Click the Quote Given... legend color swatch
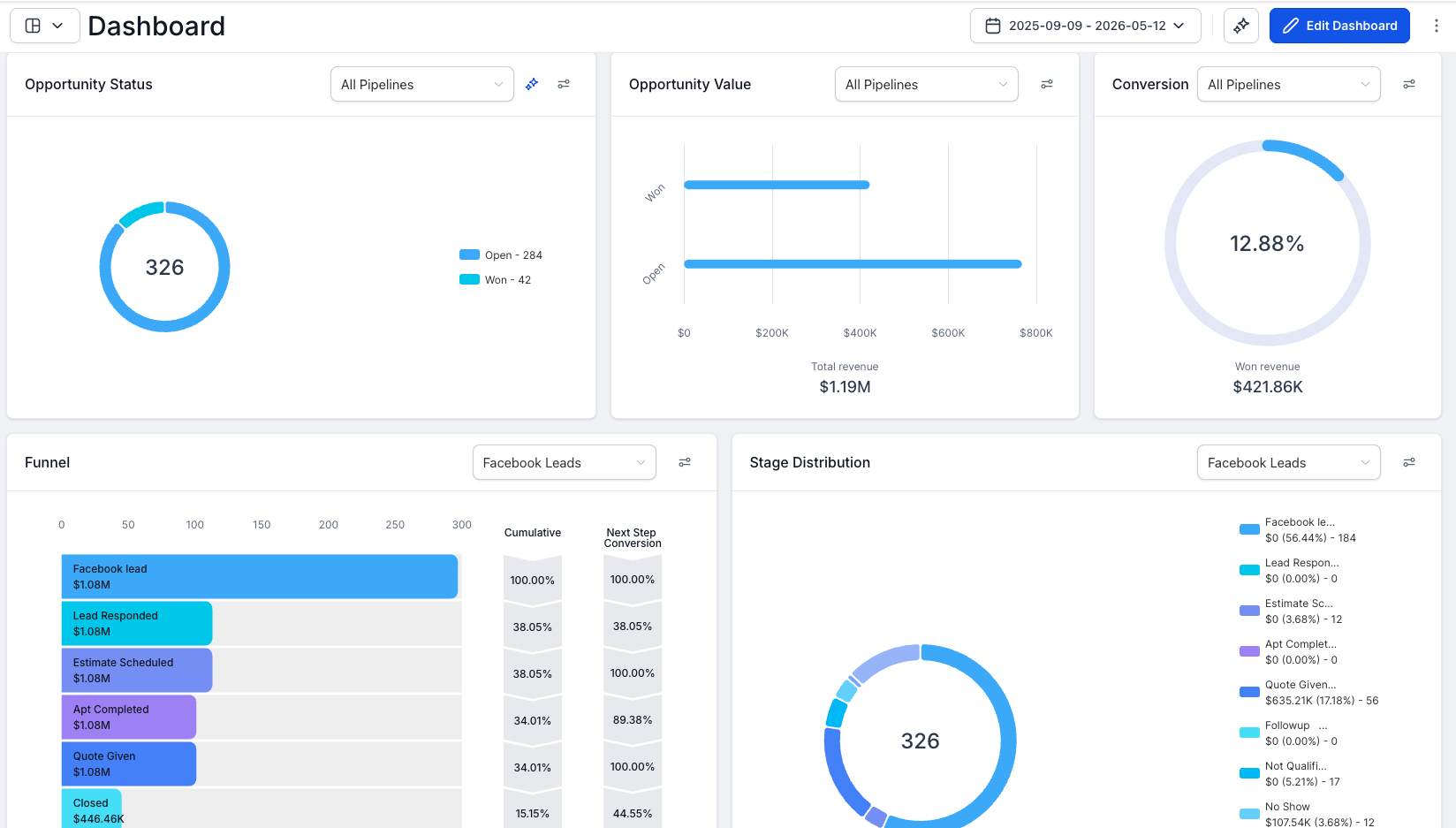 [1249, 692]
